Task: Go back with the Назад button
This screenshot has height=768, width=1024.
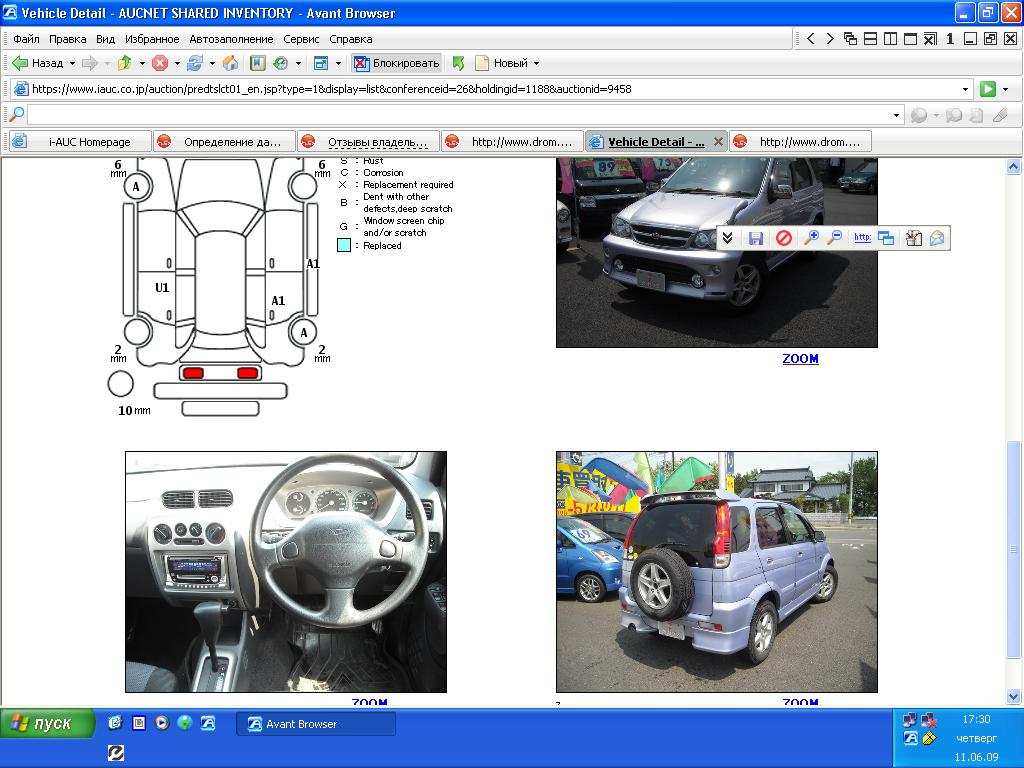Action: (38, 63)
